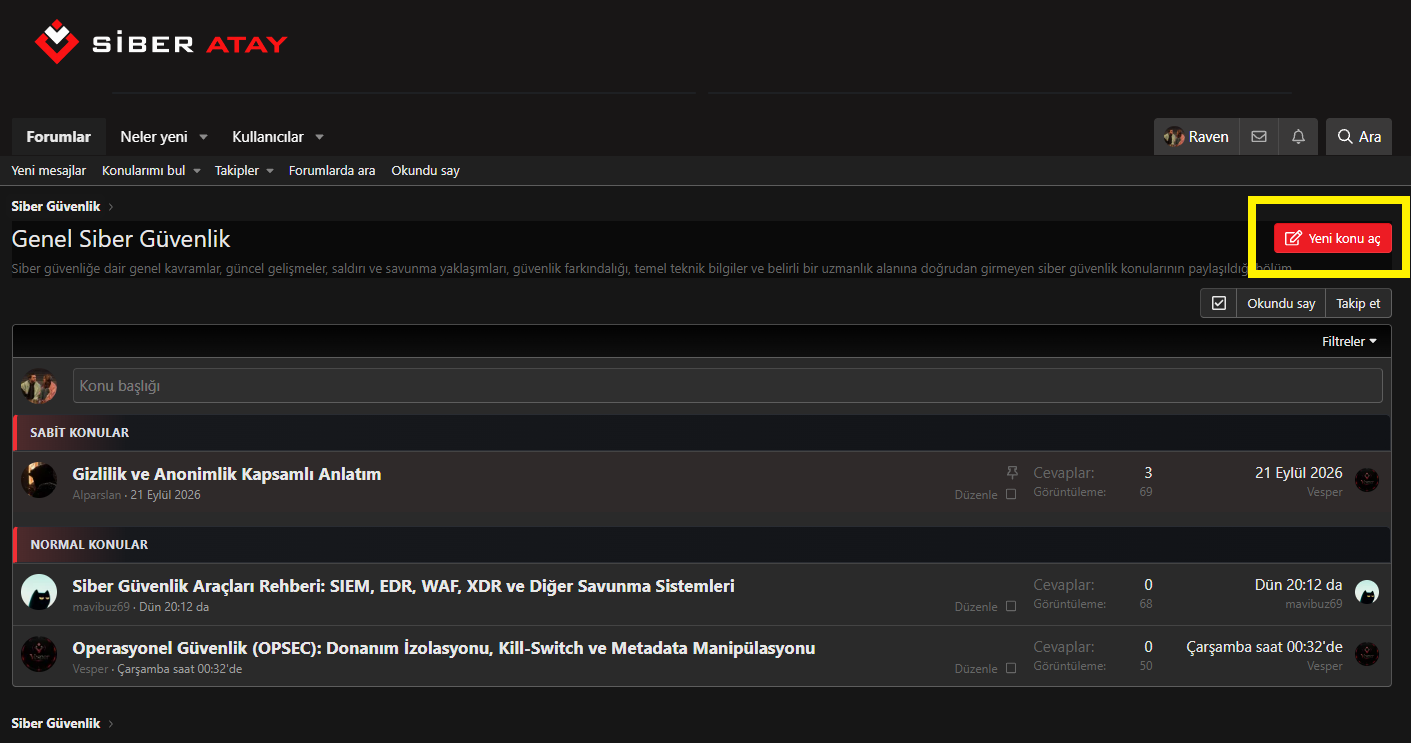Open Forumlarda ara in sub-navigation

point(332,171)
